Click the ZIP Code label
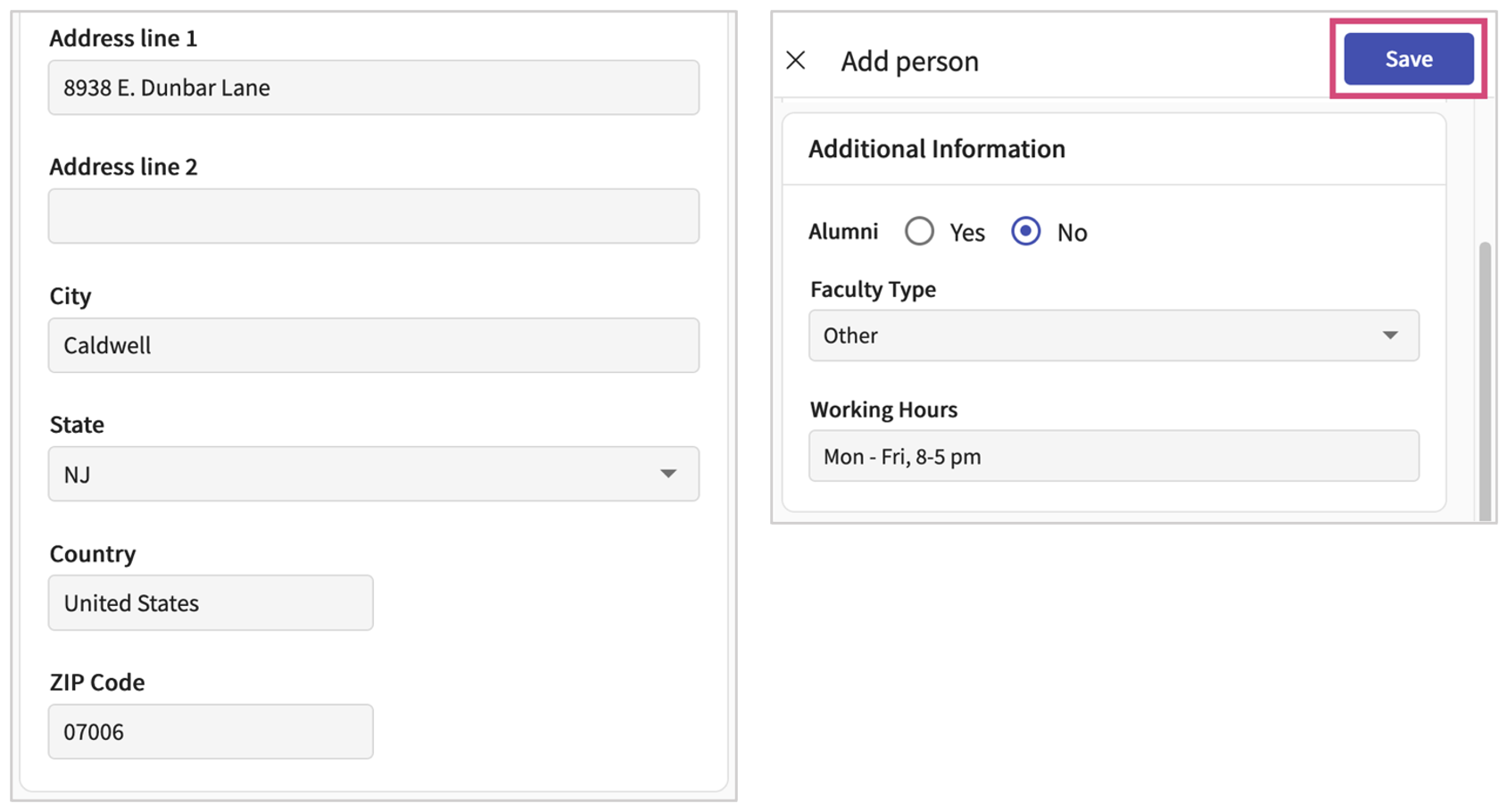Viewport: 1508px width, 812px height. click(x=97, y=682)
